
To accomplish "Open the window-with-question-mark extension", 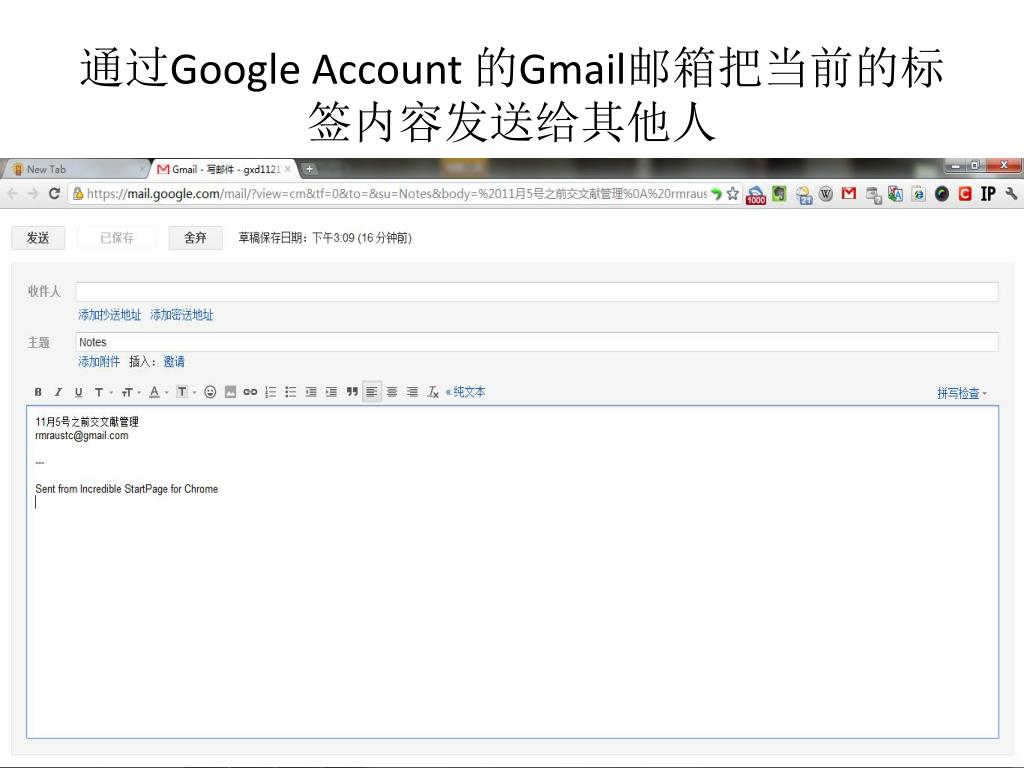I will tap(873, 195).
